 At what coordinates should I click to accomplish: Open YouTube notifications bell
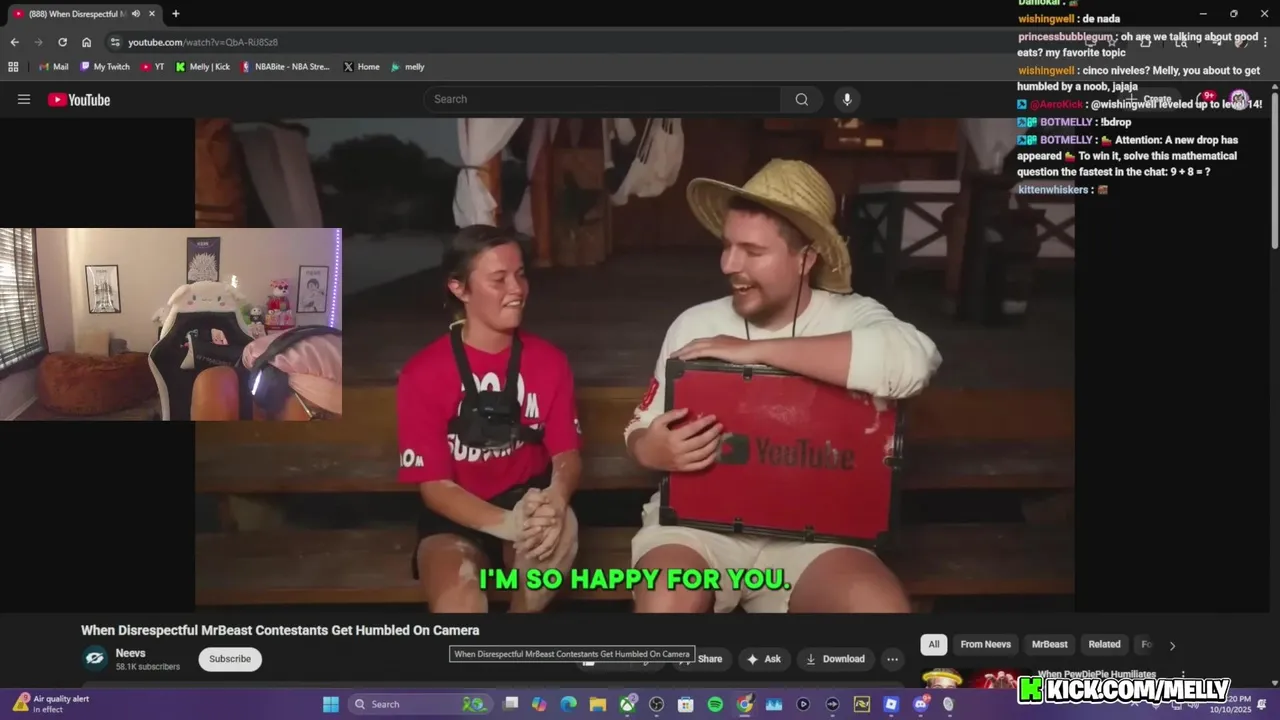tap(1205, 99)
